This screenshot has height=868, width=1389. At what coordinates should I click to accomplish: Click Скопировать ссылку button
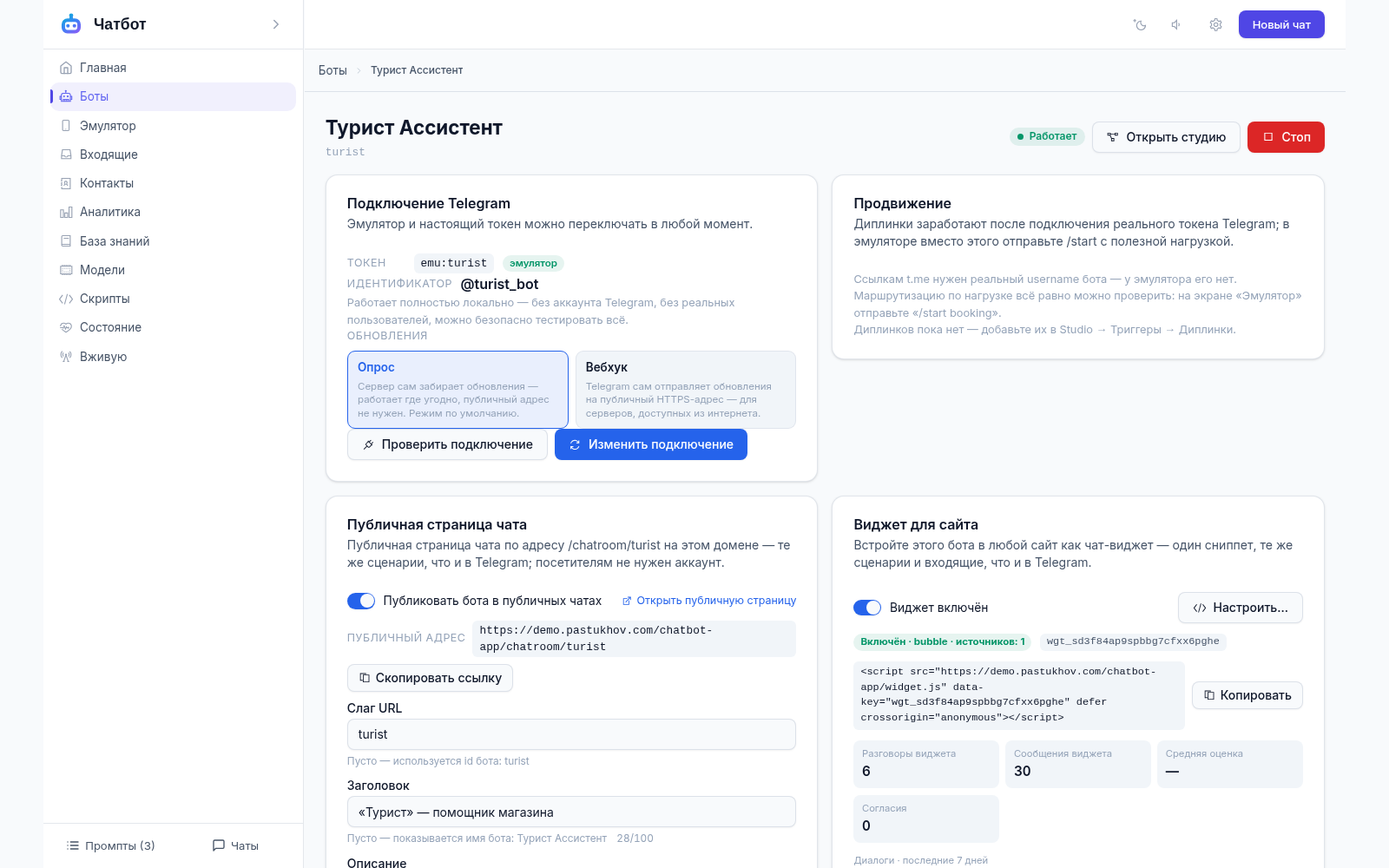point(430,678)
